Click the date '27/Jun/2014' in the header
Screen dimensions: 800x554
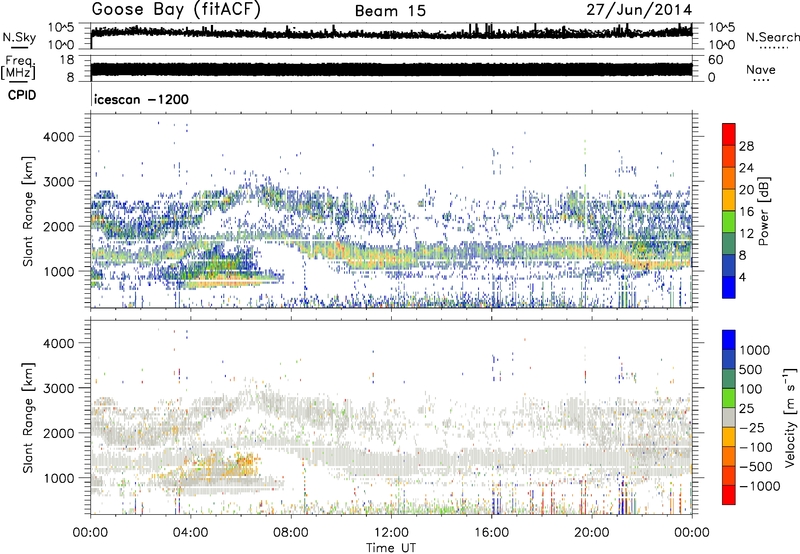pyautogui.click(x=639, y=10)
